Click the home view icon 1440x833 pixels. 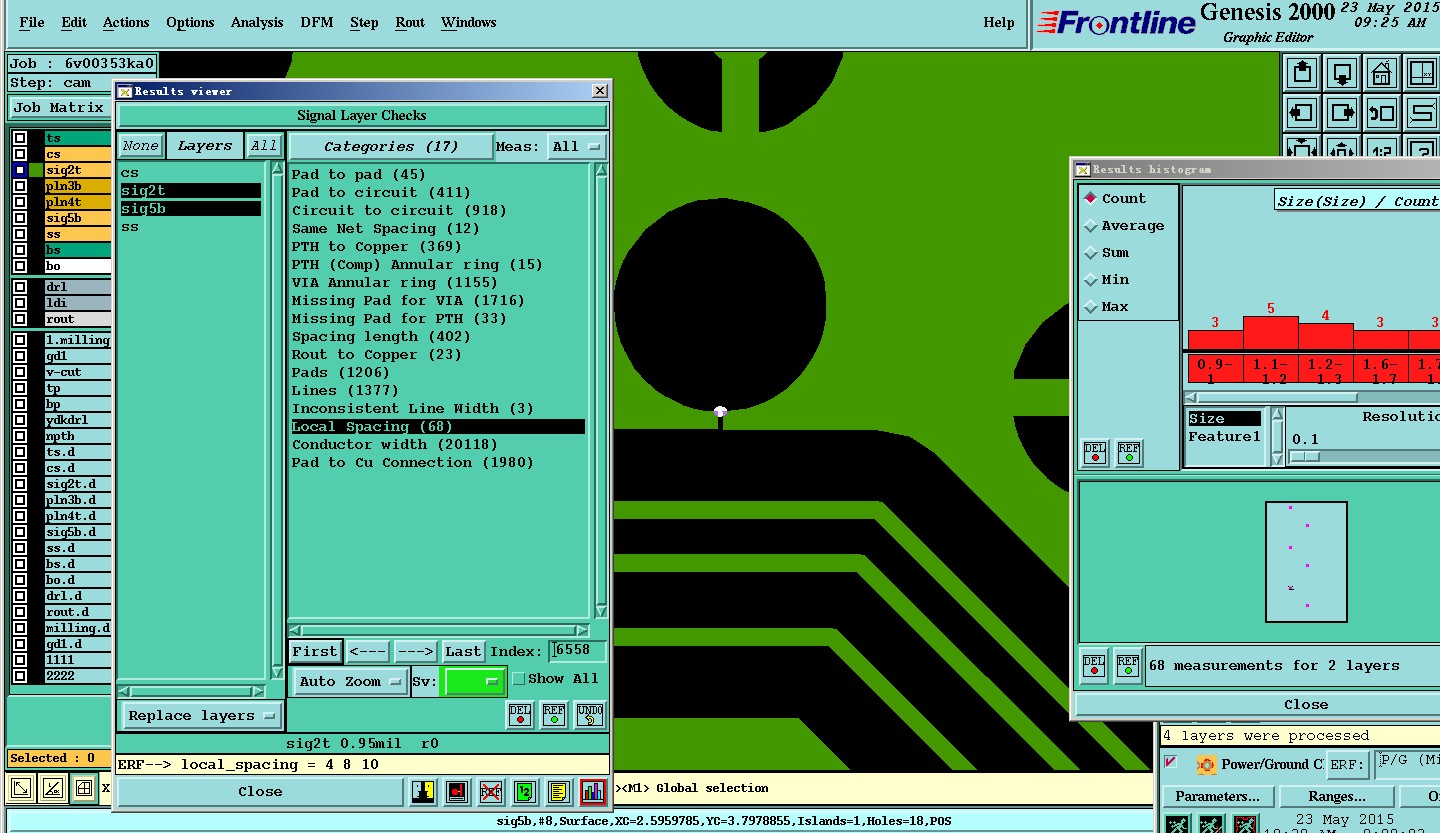click(1382, 72)
